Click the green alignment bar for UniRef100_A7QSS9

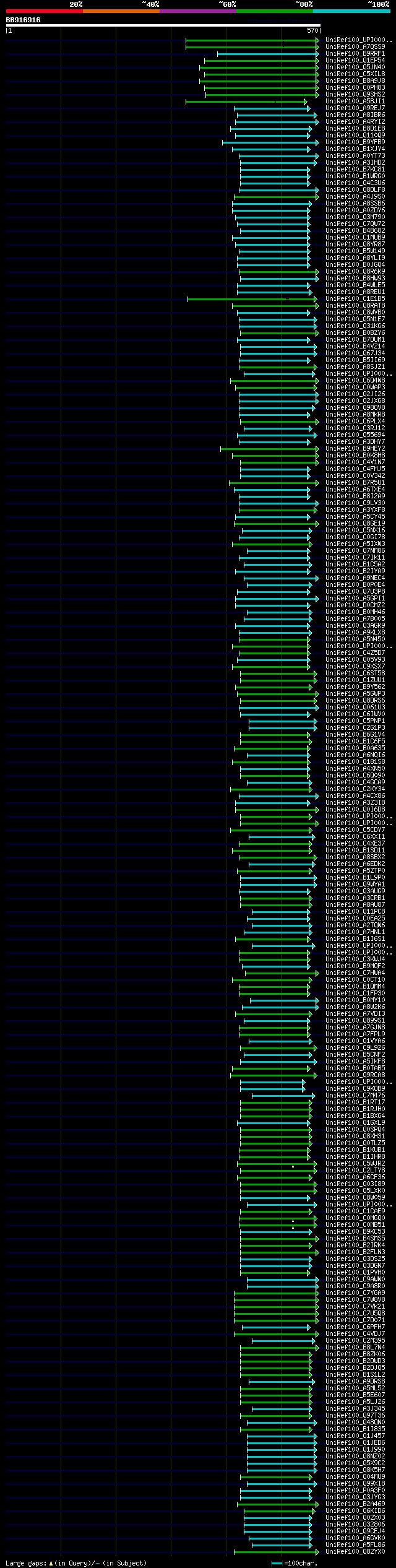pos(252,47)
